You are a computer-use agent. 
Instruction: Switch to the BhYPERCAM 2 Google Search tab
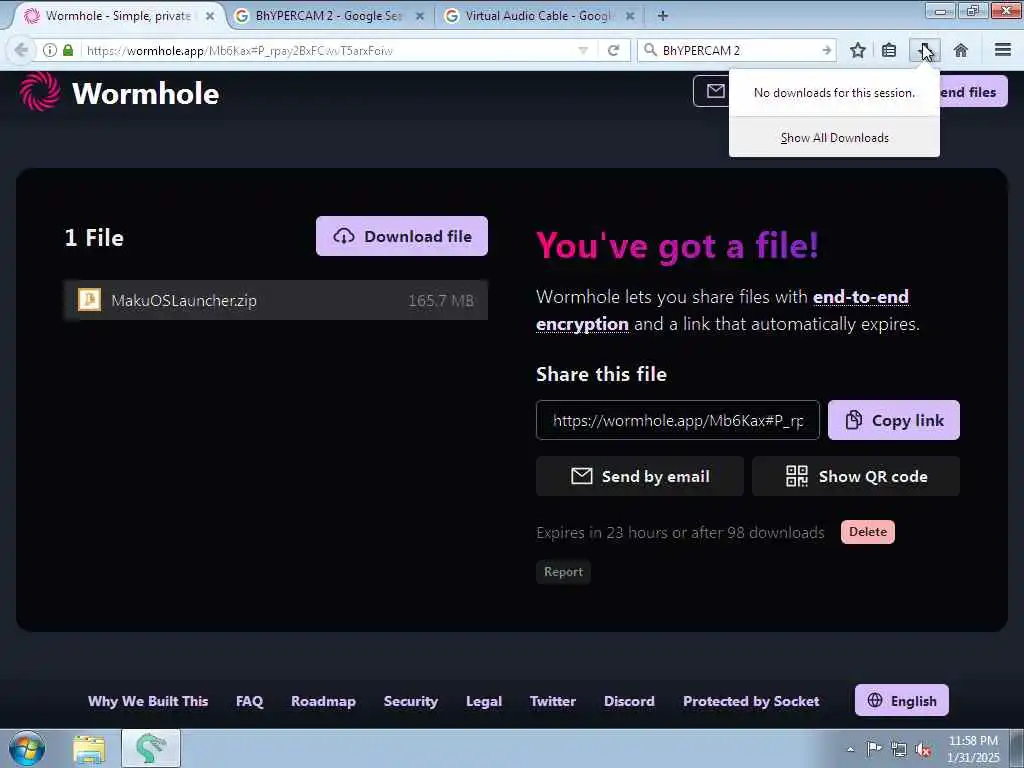[329, 16]
